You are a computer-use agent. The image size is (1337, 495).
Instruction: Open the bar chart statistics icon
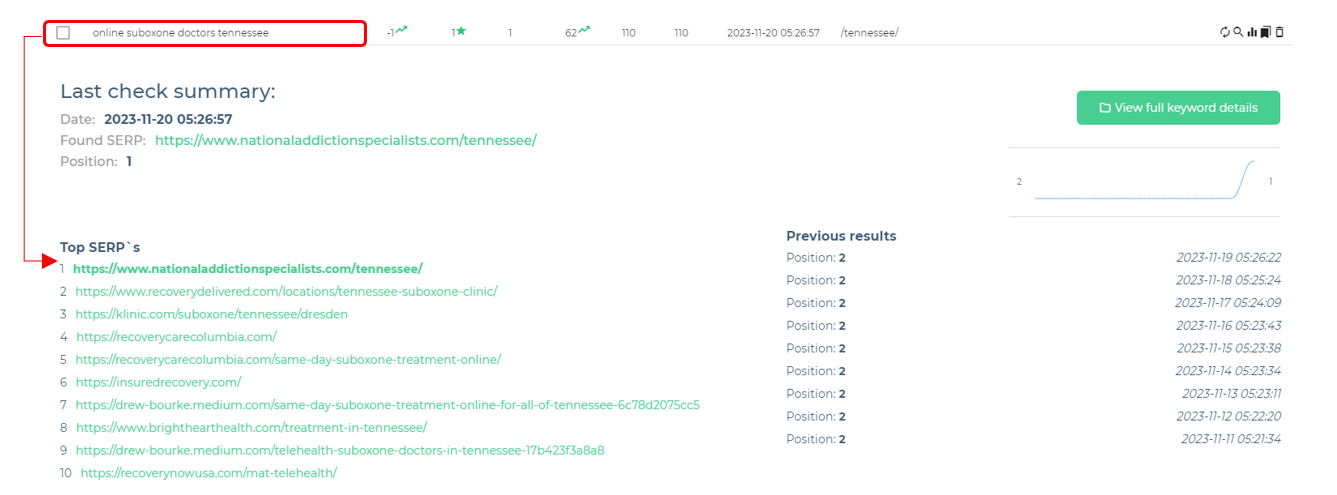coord(1252,32)
